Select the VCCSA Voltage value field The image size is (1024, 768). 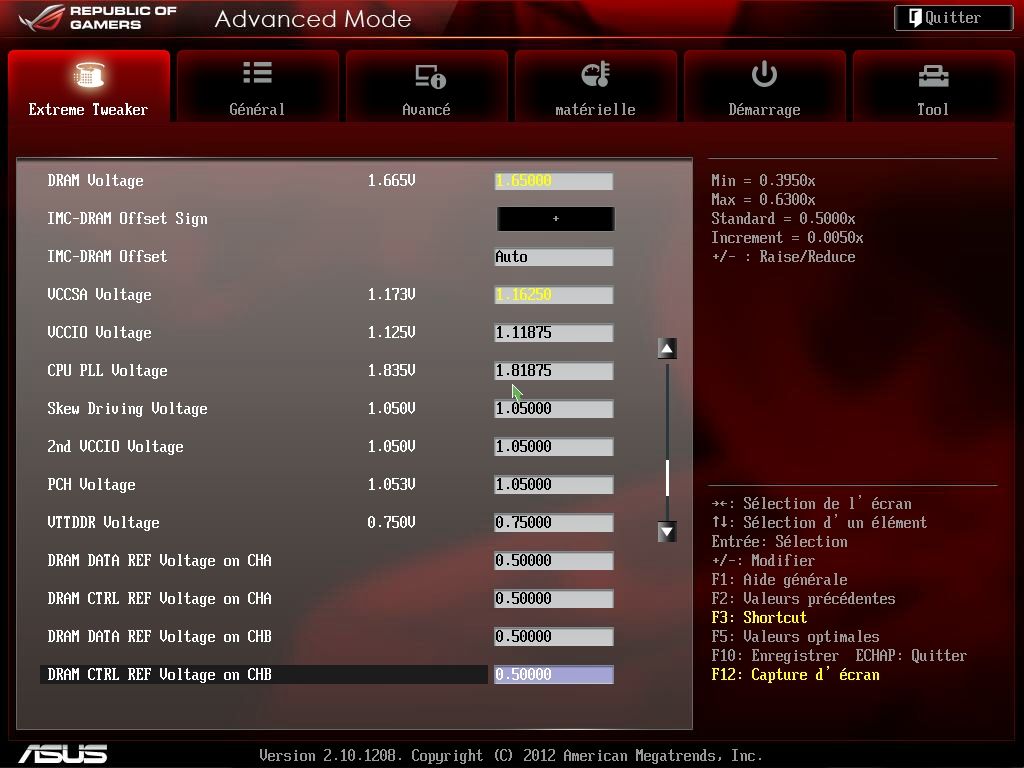554,295
